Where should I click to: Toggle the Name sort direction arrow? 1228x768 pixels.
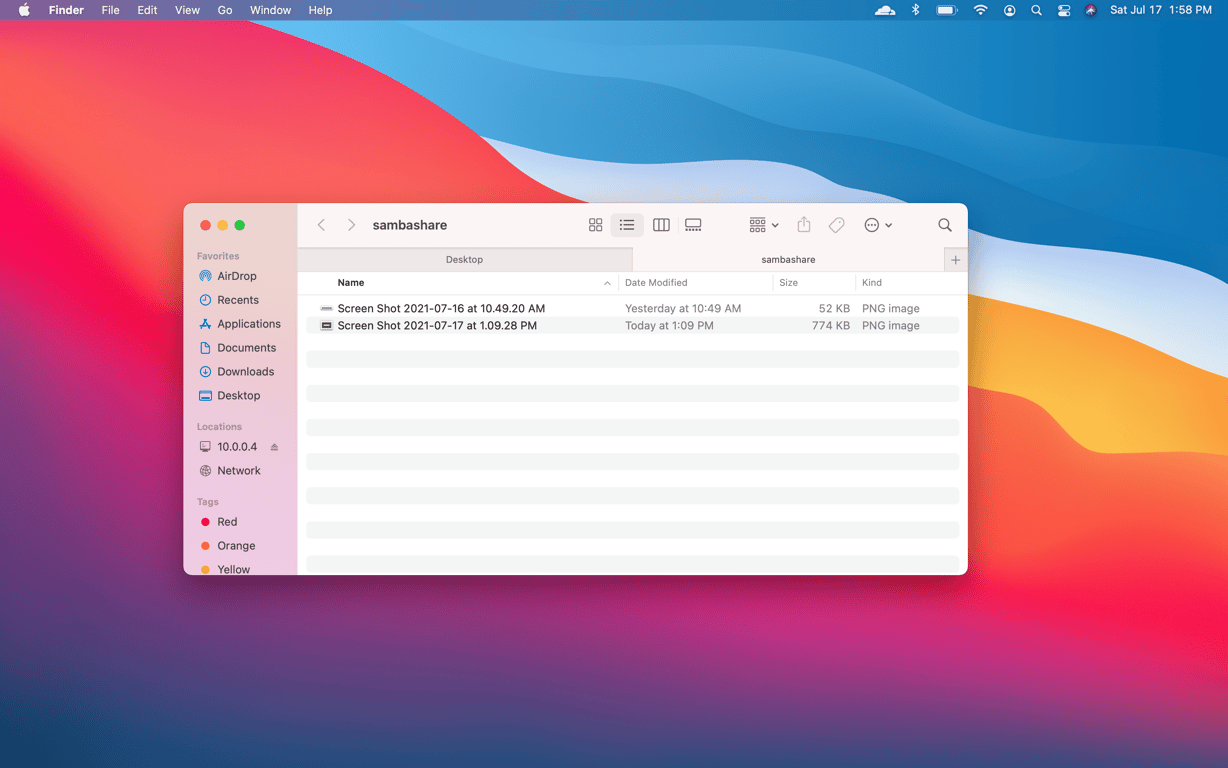[x=607, y=284]
